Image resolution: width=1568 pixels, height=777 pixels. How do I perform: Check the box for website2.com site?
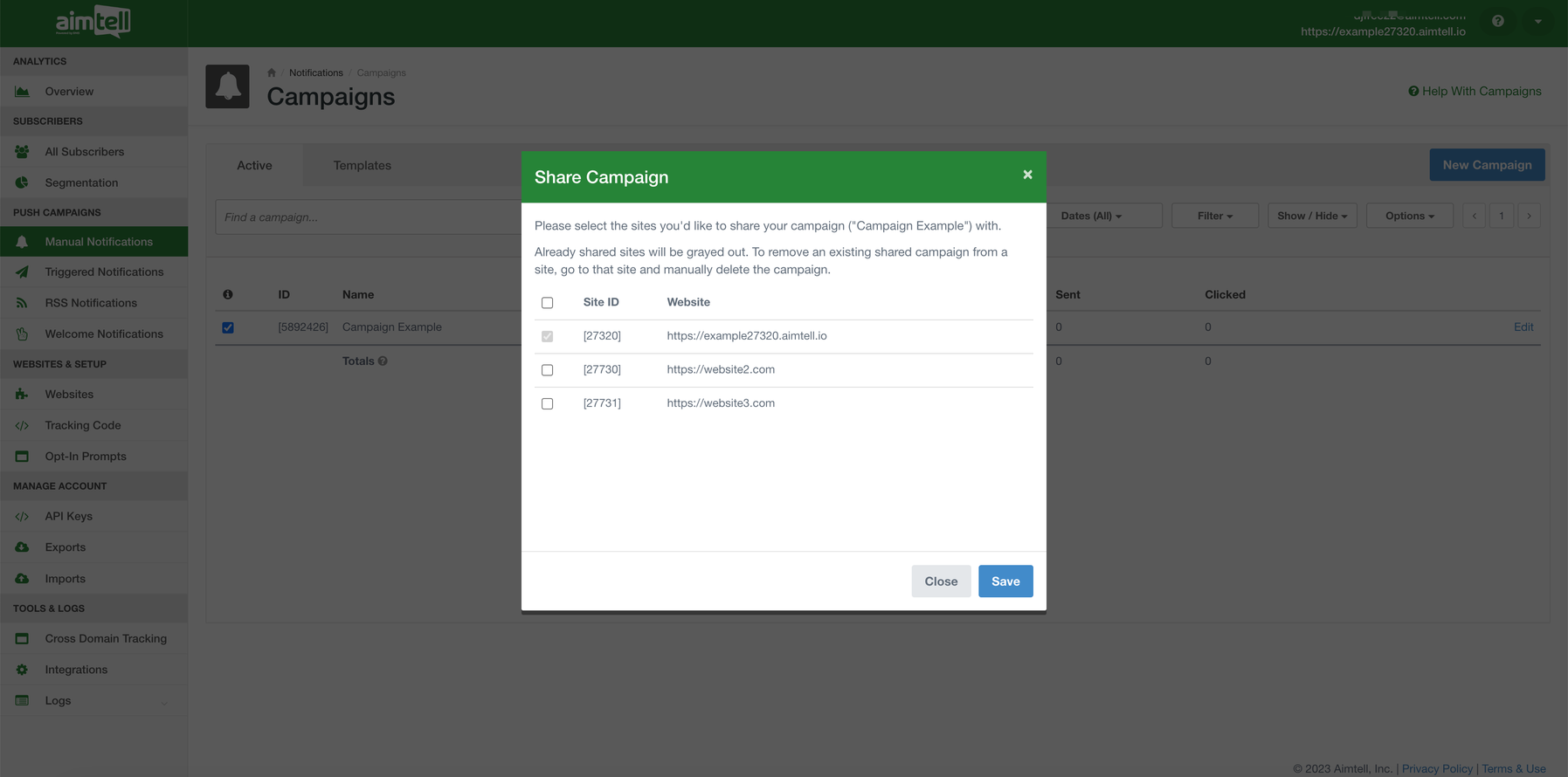pyautogui.click(x=548, y=370)
